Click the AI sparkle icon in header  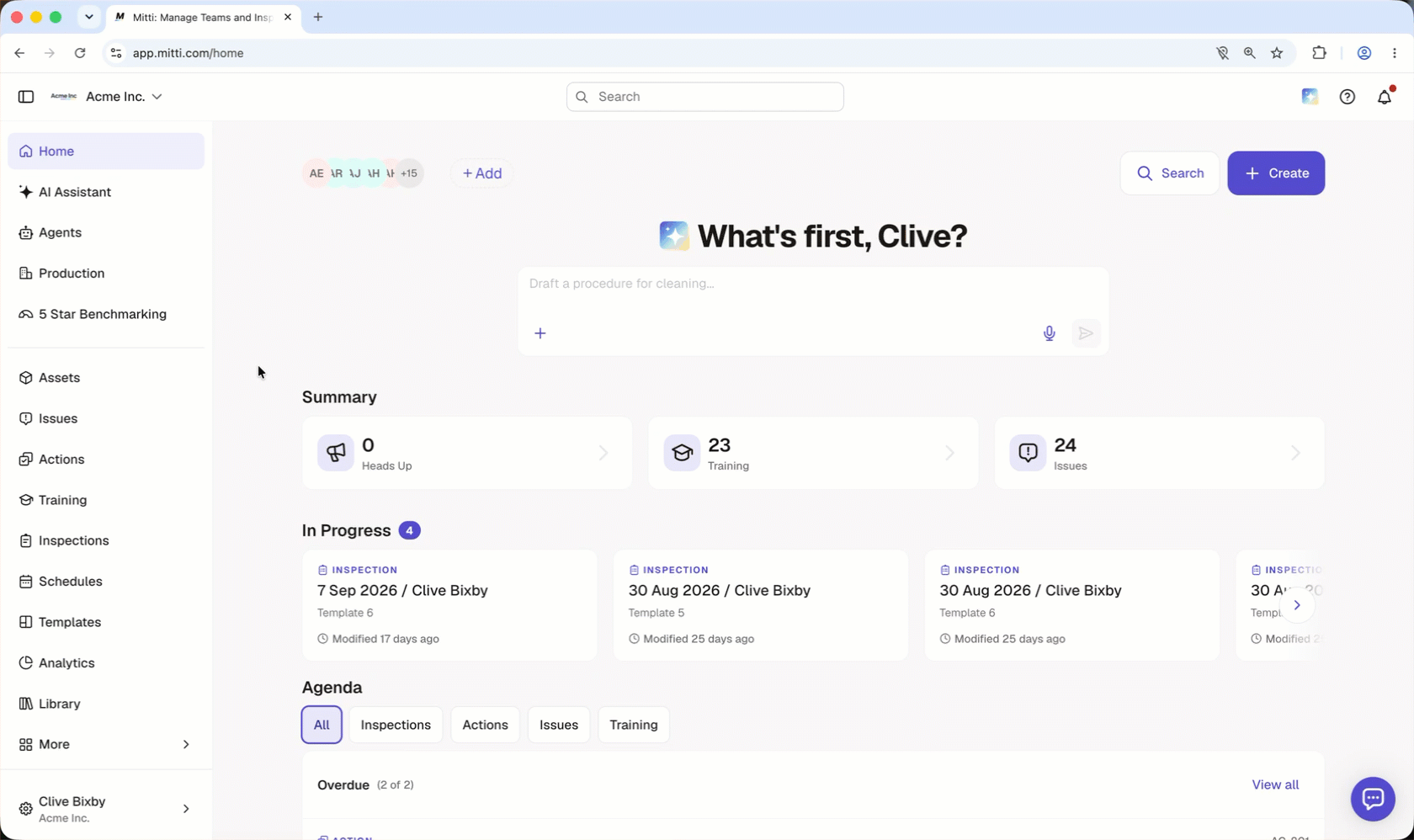click(1310, 97)
